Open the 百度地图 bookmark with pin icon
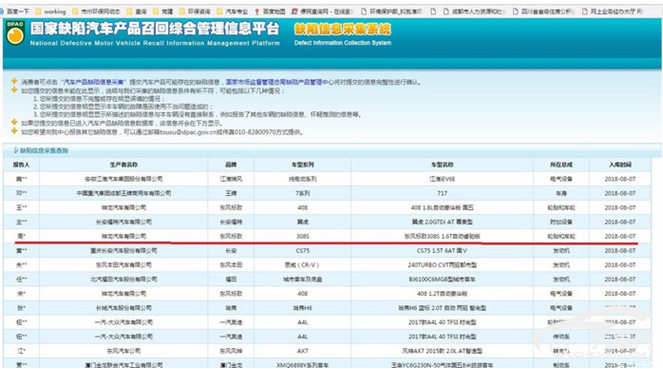This screenshot has width=663, height=369. click(270, 11)
